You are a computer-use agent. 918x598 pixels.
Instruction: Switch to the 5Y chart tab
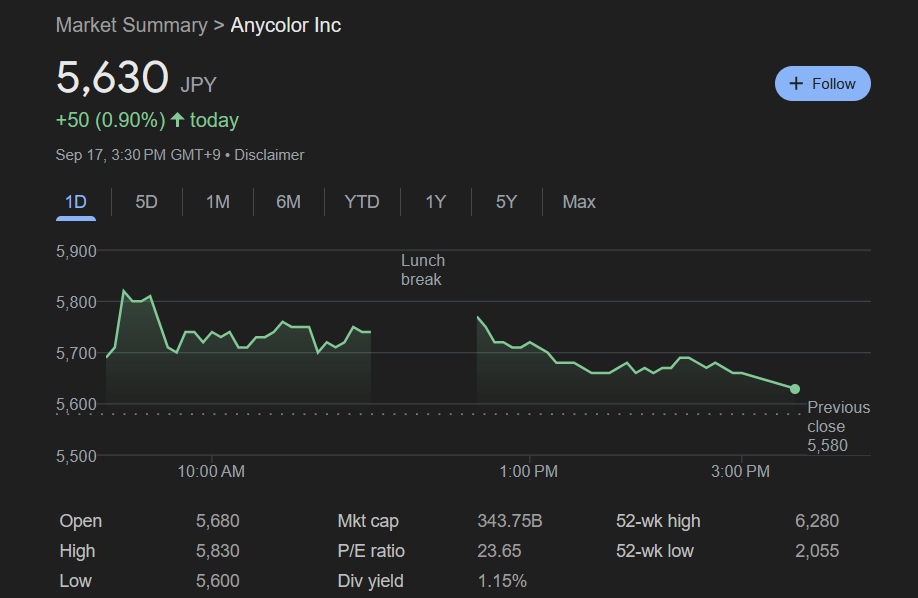pyautogui.click(x=506, y=202)
